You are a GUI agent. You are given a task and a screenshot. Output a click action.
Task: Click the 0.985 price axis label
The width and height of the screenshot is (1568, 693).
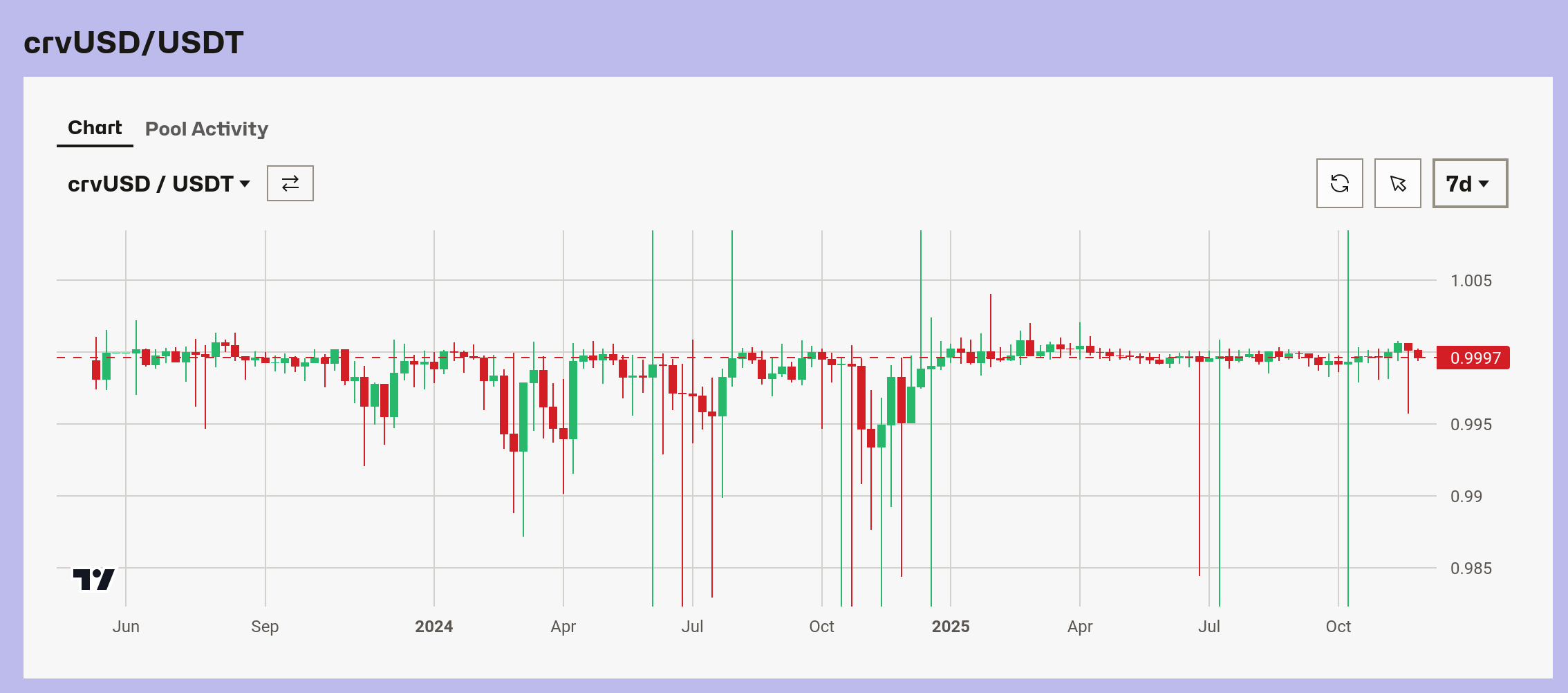pos(1471,569)
